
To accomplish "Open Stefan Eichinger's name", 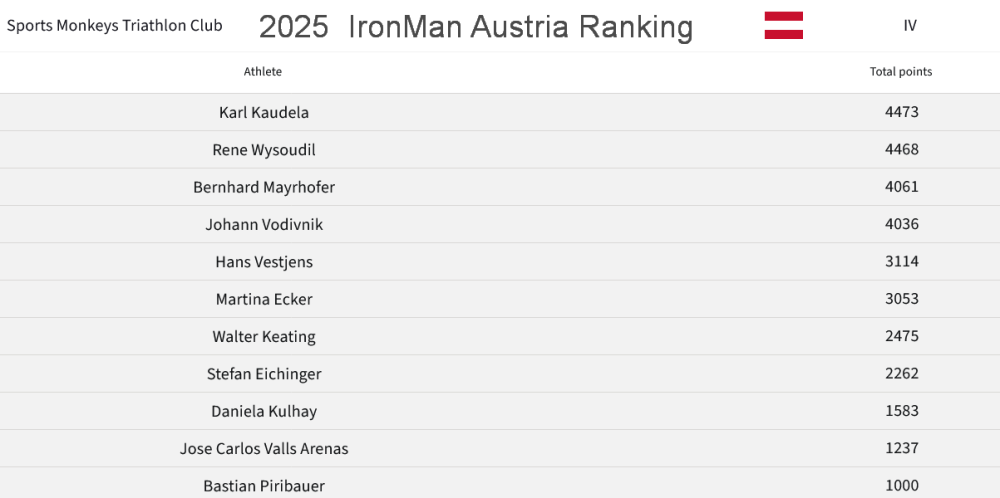I will [x=264, y=374].
